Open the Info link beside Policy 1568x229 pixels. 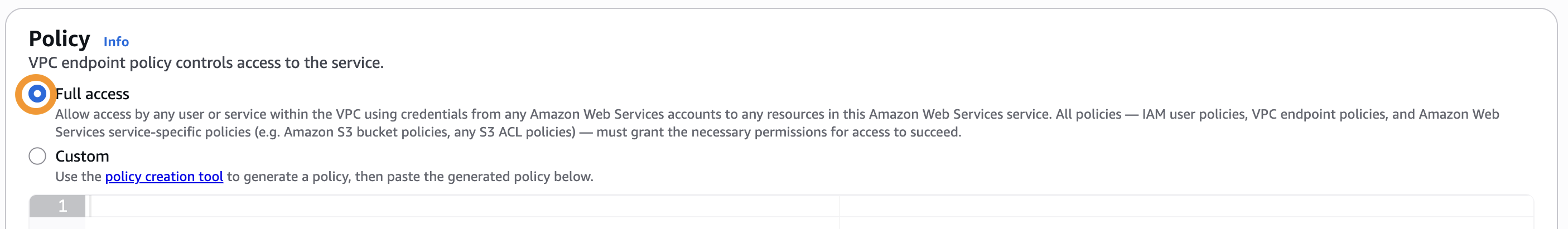click(115, 42)
